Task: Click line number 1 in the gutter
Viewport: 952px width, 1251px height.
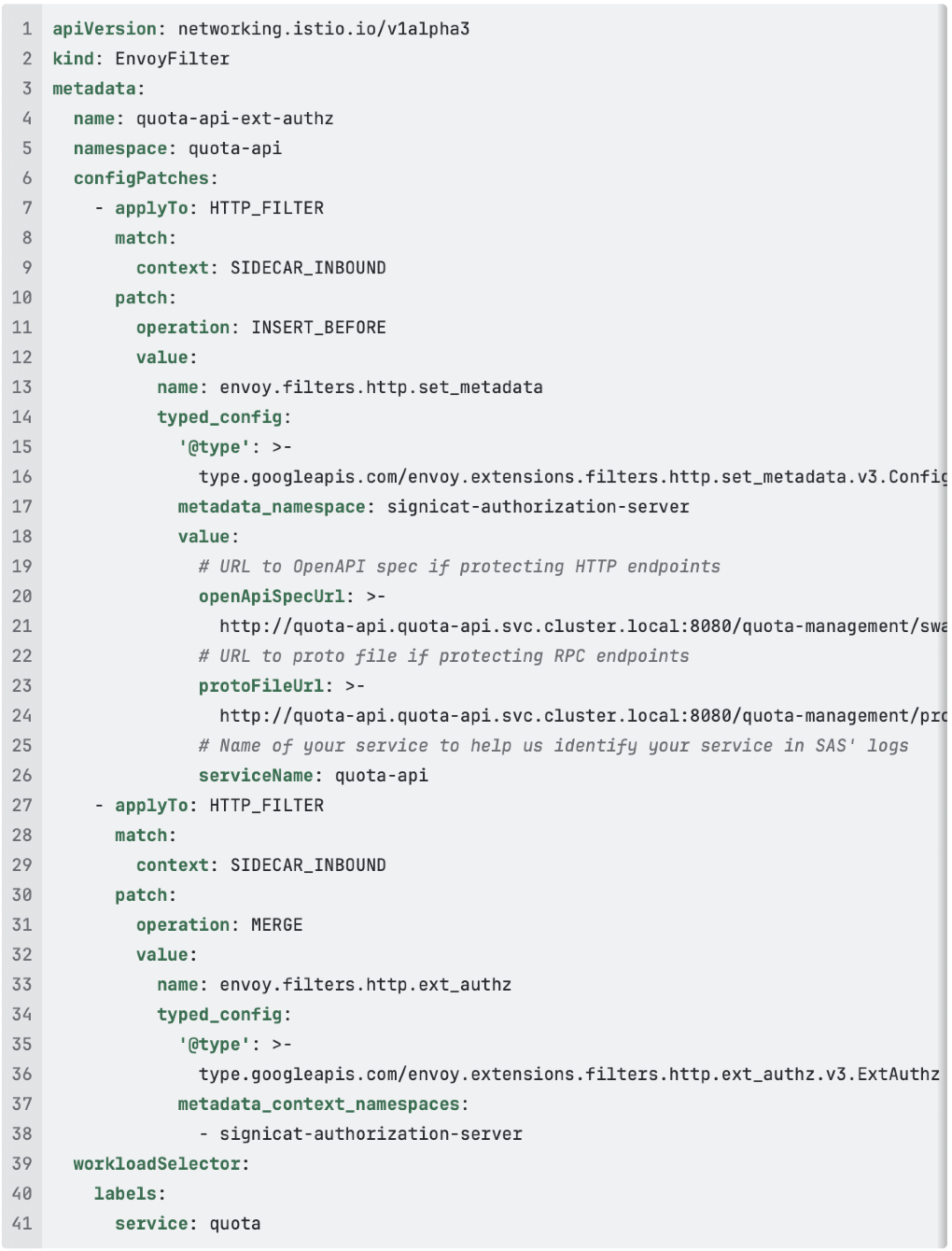Action: coord(27,29)
